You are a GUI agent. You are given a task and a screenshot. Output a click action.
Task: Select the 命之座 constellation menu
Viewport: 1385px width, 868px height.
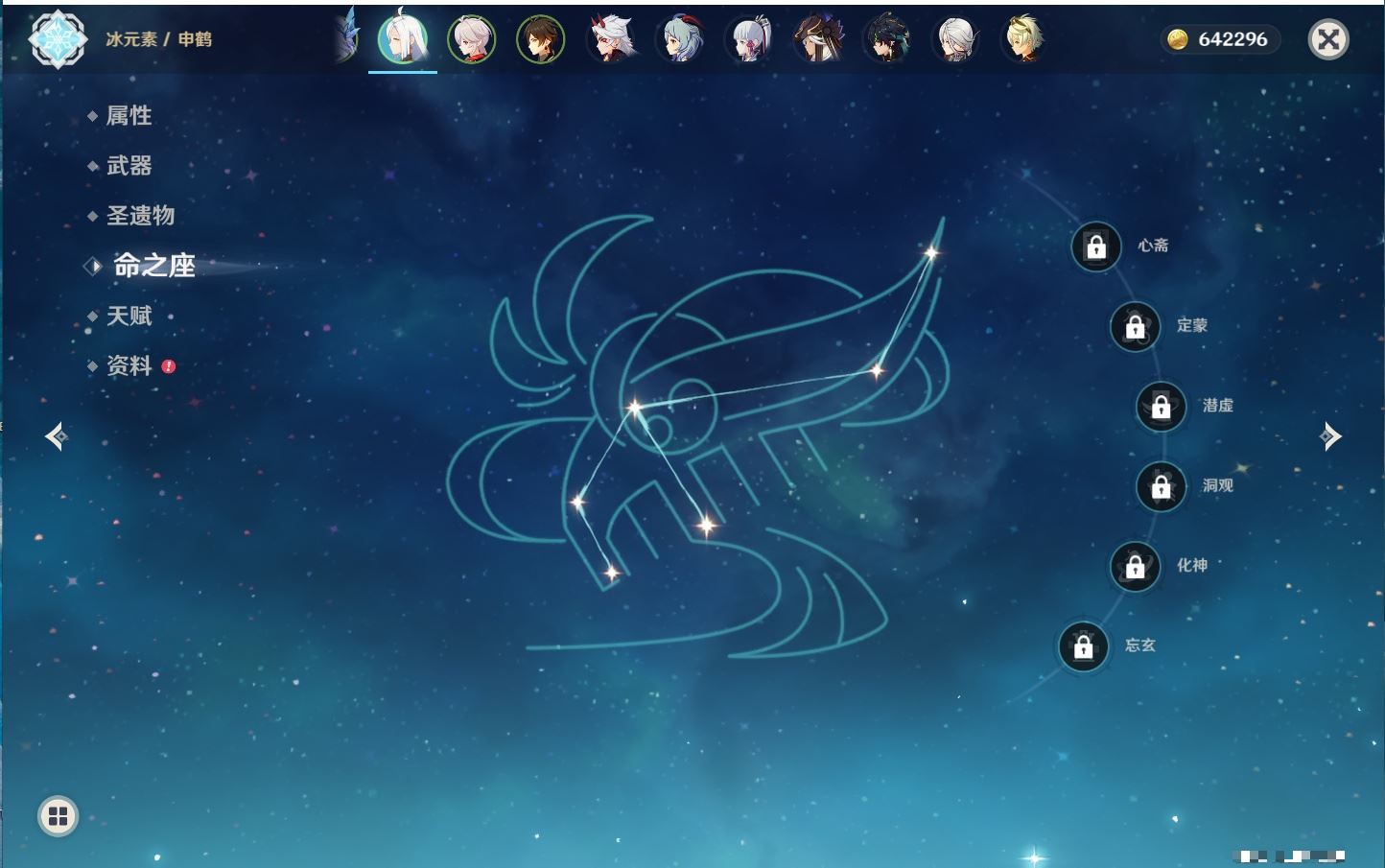click(153, 266)
